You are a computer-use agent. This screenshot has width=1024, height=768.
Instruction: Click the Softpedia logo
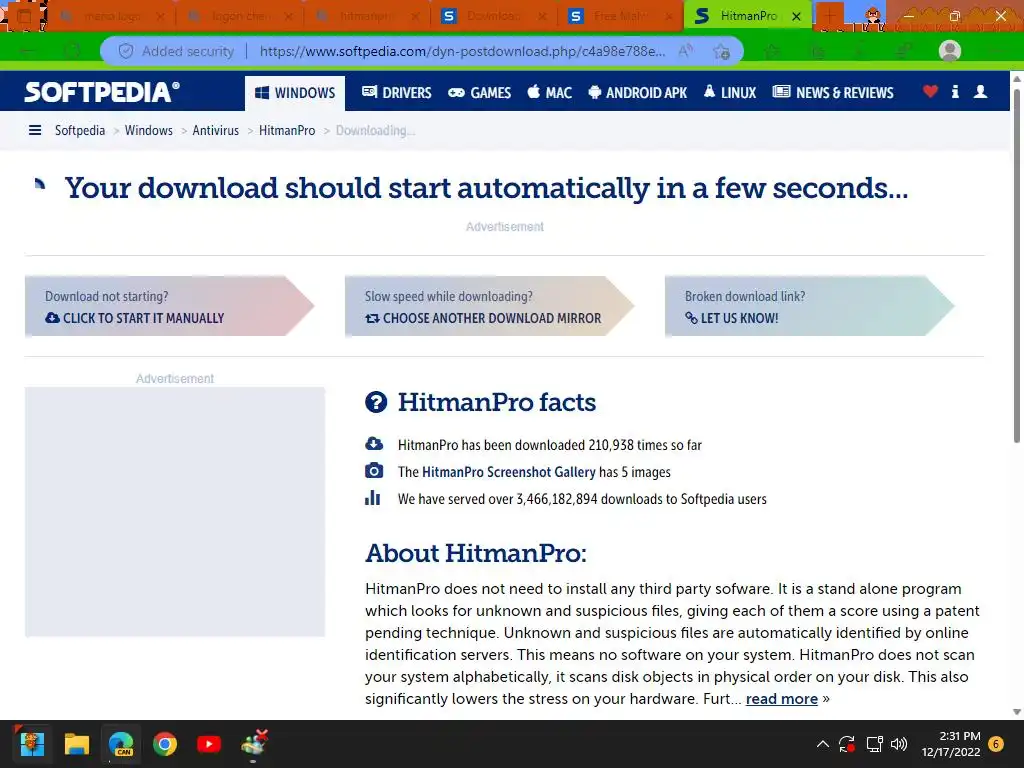coord(102,92)
